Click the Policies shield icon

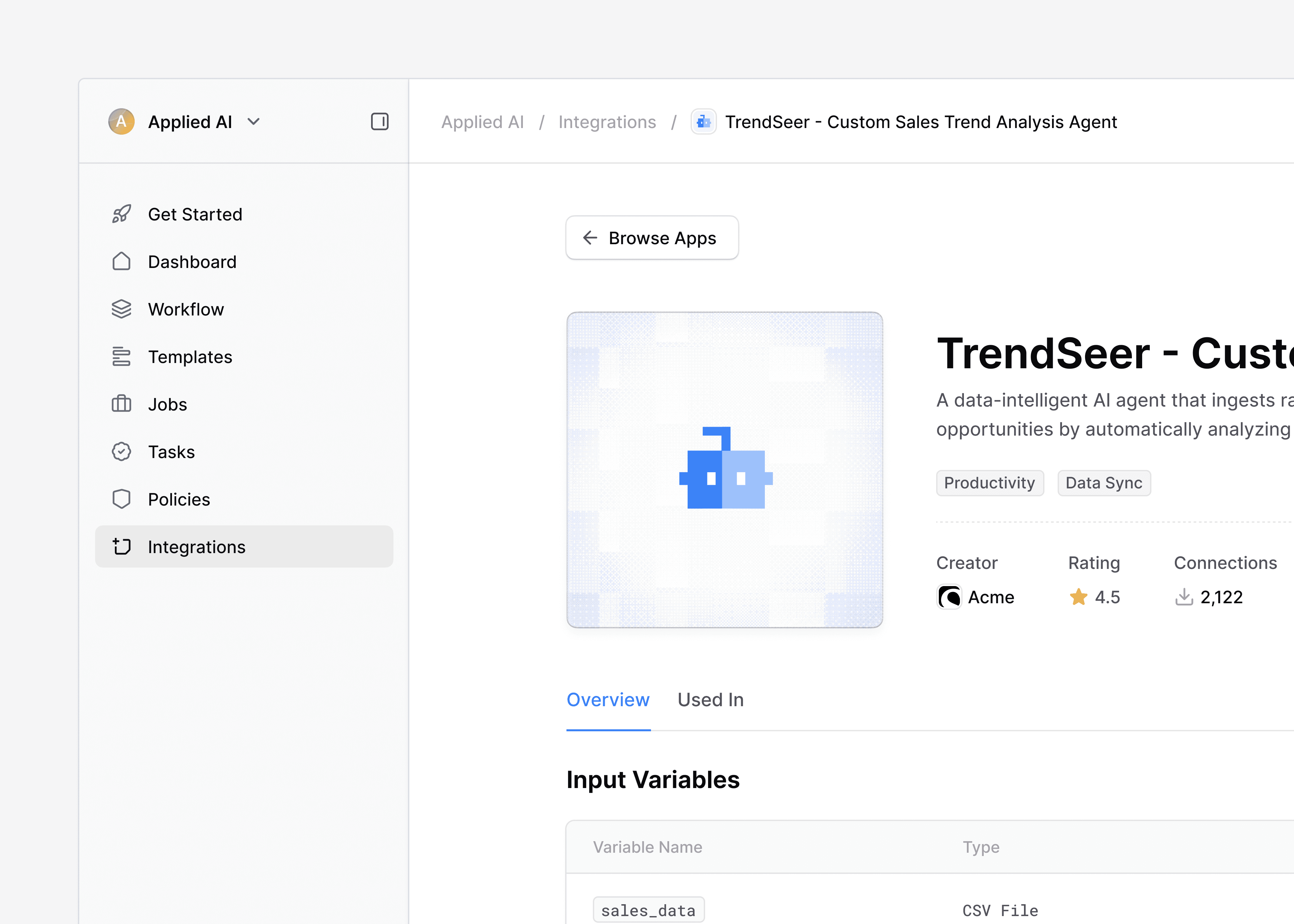click(x=121, y=500)
